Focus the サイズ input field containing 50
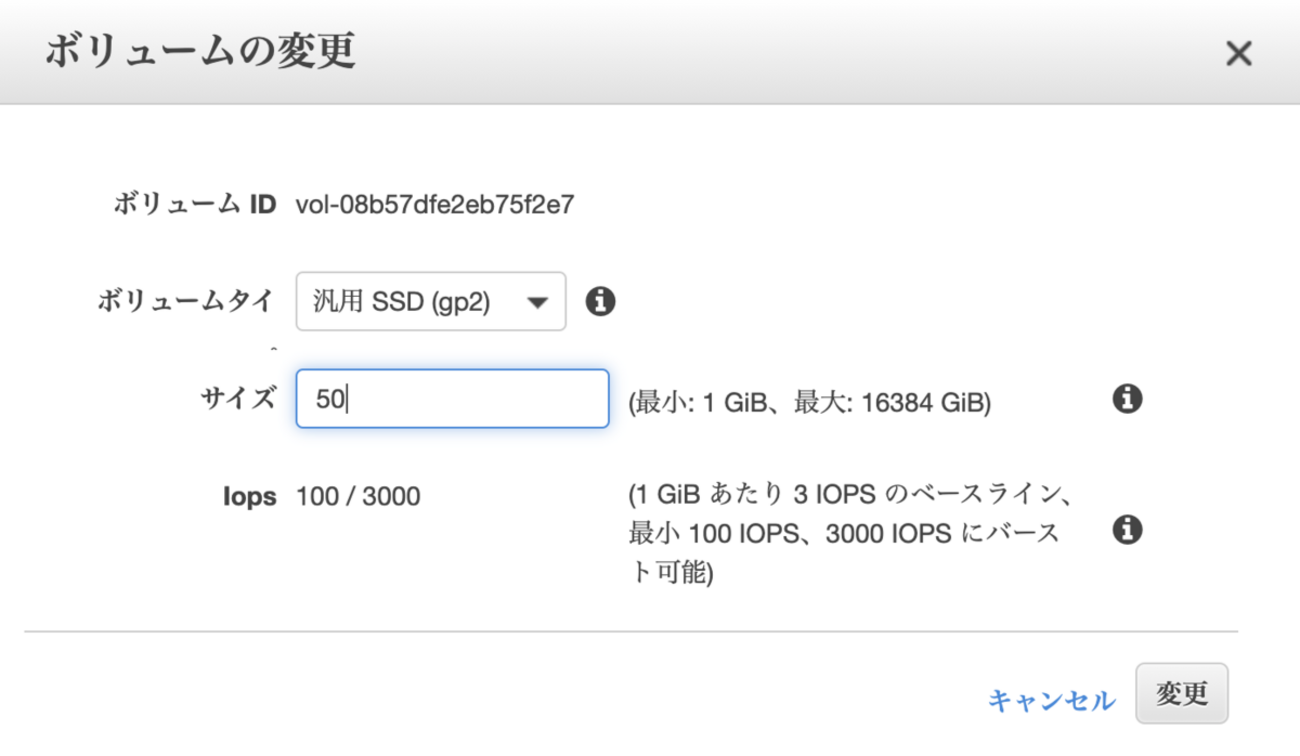This screenshot has height=756, width=1300. pos(452,399)
